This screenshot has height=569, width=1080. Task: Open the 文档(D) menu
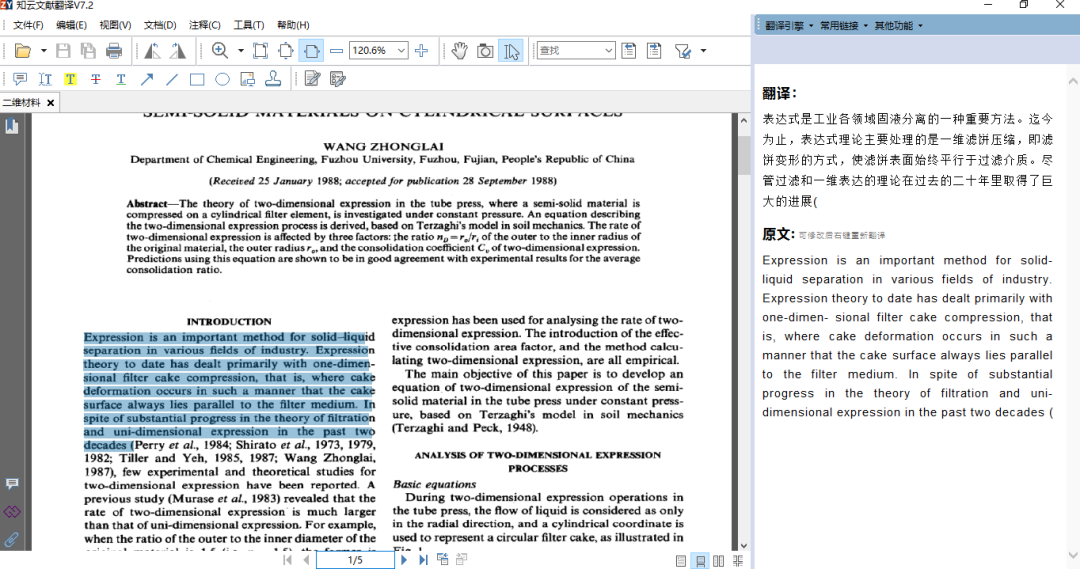click(160, 25)
